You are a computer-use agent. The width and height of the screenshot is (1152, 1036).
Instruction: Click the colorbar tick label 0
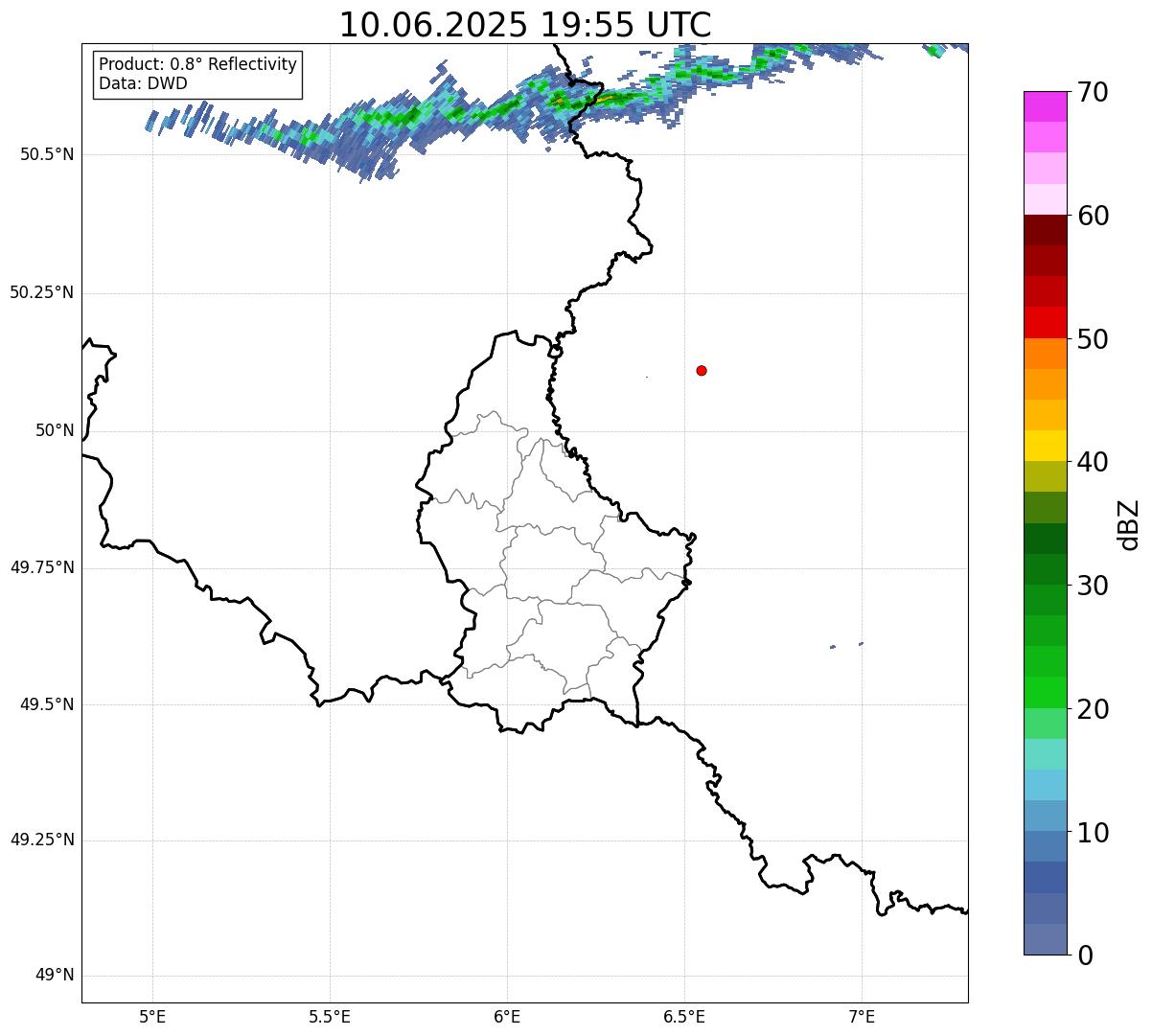point(1086,955)
